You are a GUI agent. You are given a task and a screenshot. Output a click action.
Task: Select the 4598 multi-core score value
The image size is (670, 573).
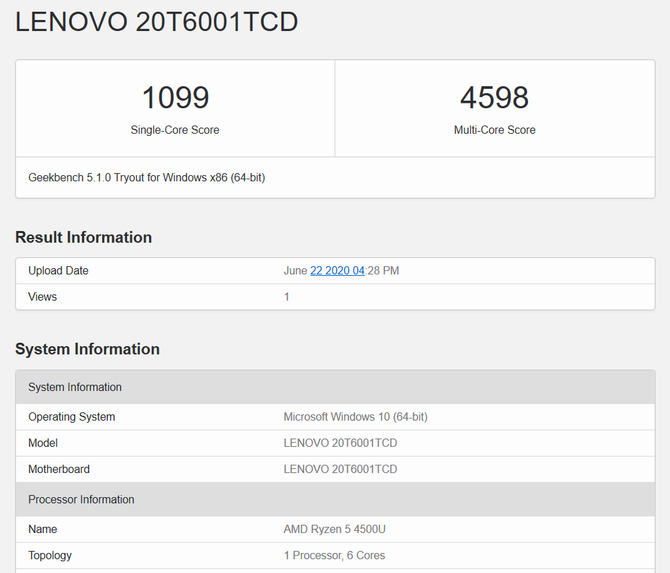click(494, 97)
